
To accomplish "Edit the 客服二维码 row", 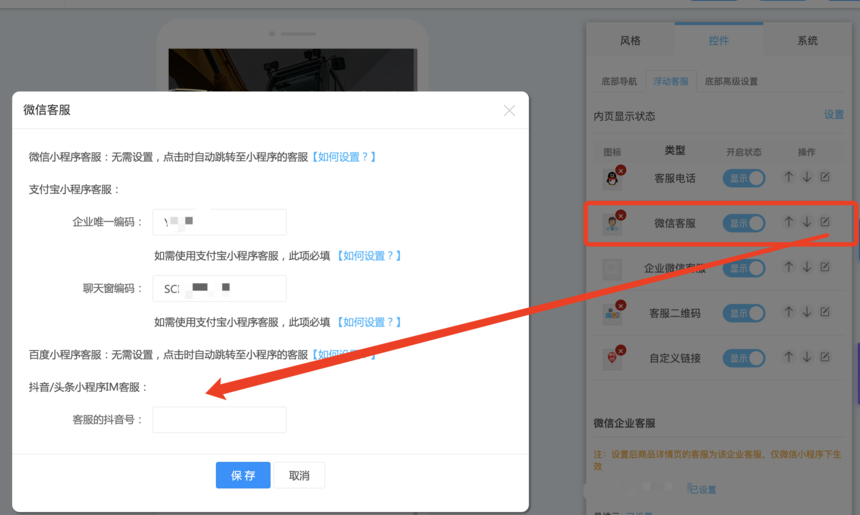I will click(825, 312).
